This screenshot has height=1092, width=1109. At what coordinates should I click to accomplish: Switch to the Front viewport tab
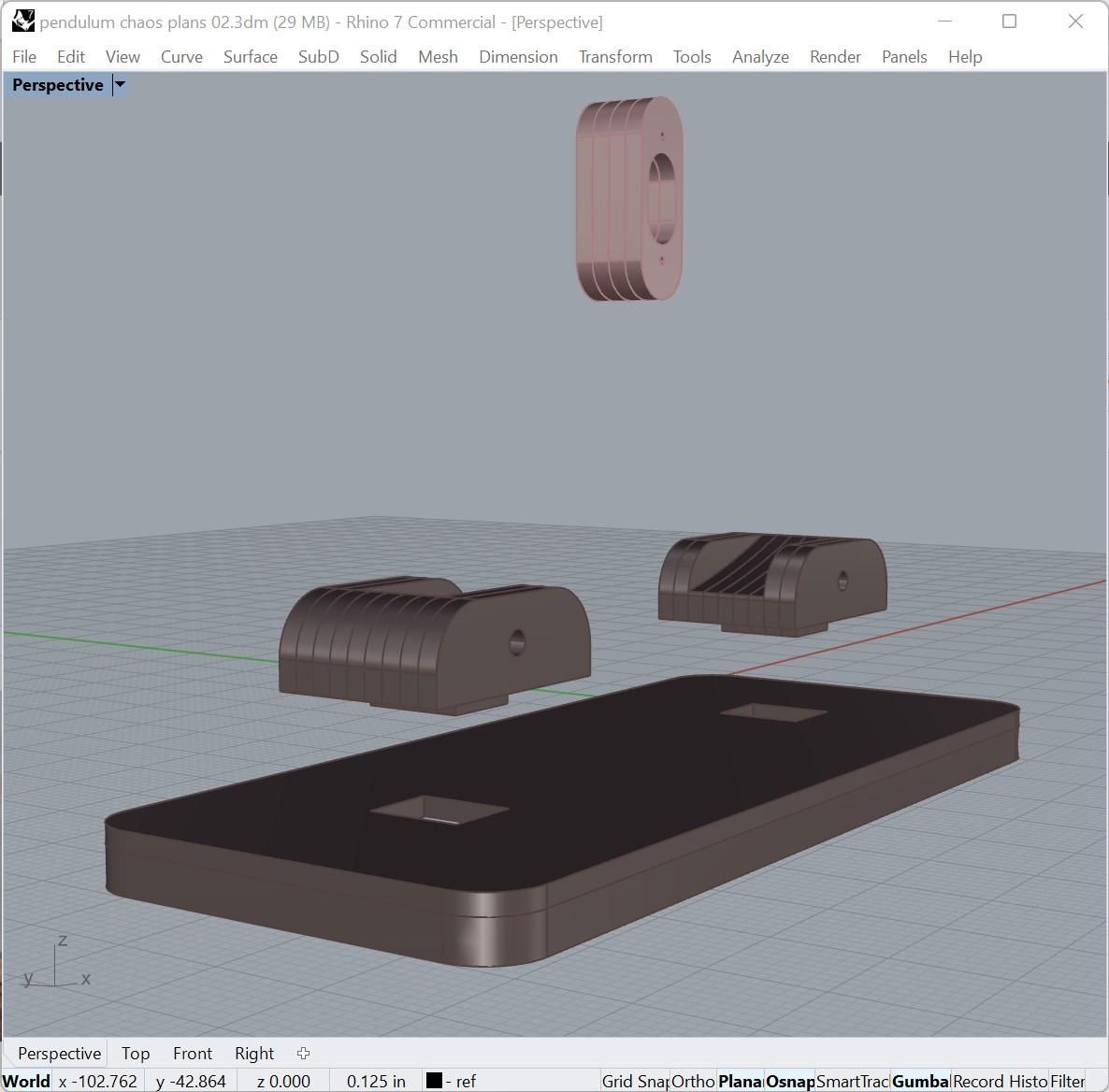(x=192, y=1054)
